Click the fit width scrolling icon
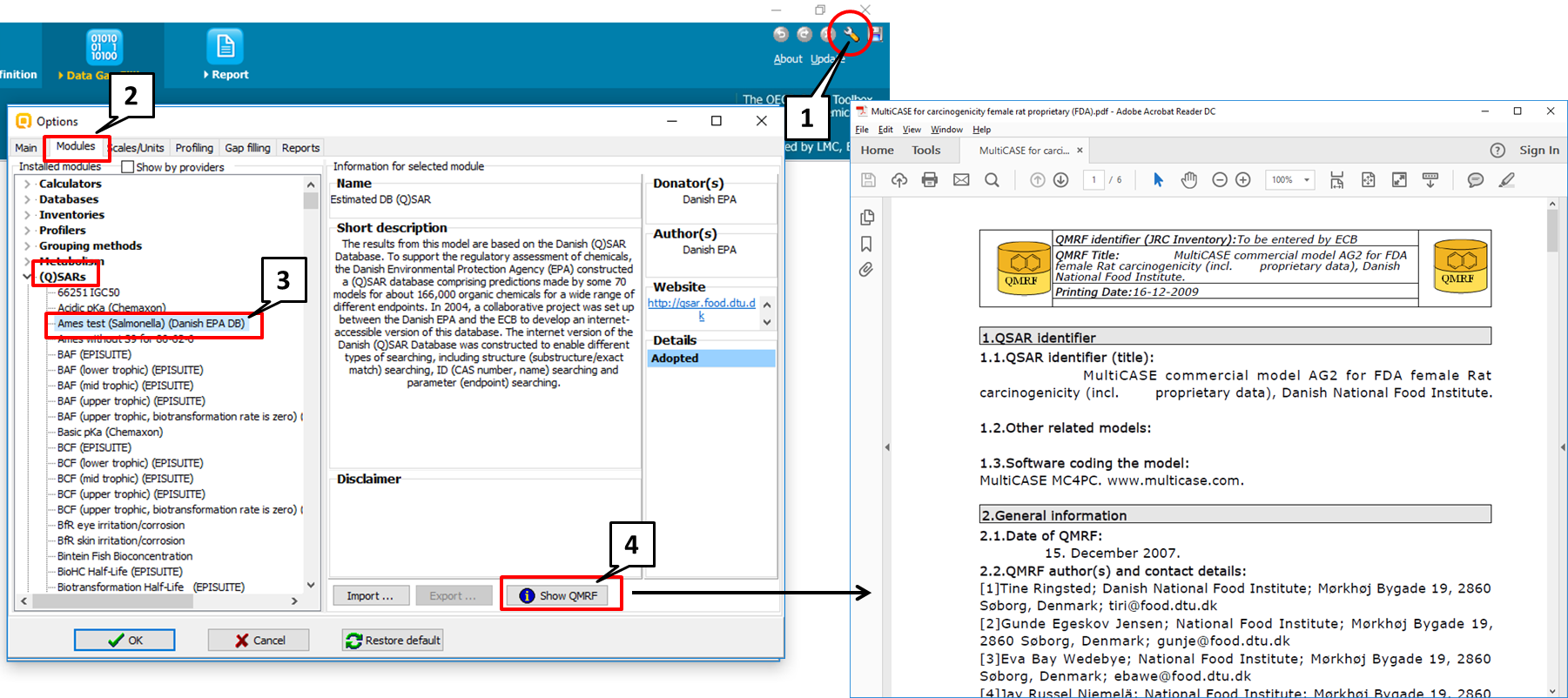 pos(1337,179)
